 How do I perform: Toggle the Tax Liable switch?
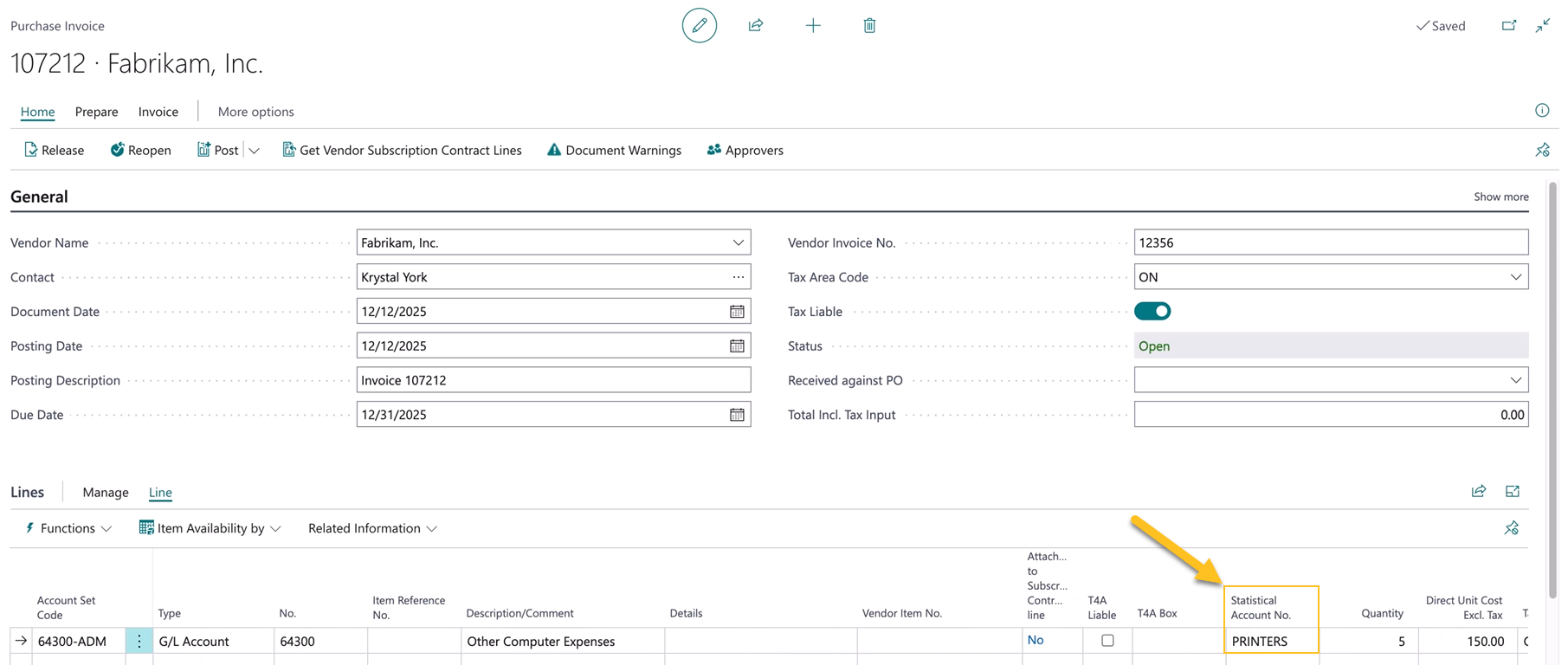1152,312
